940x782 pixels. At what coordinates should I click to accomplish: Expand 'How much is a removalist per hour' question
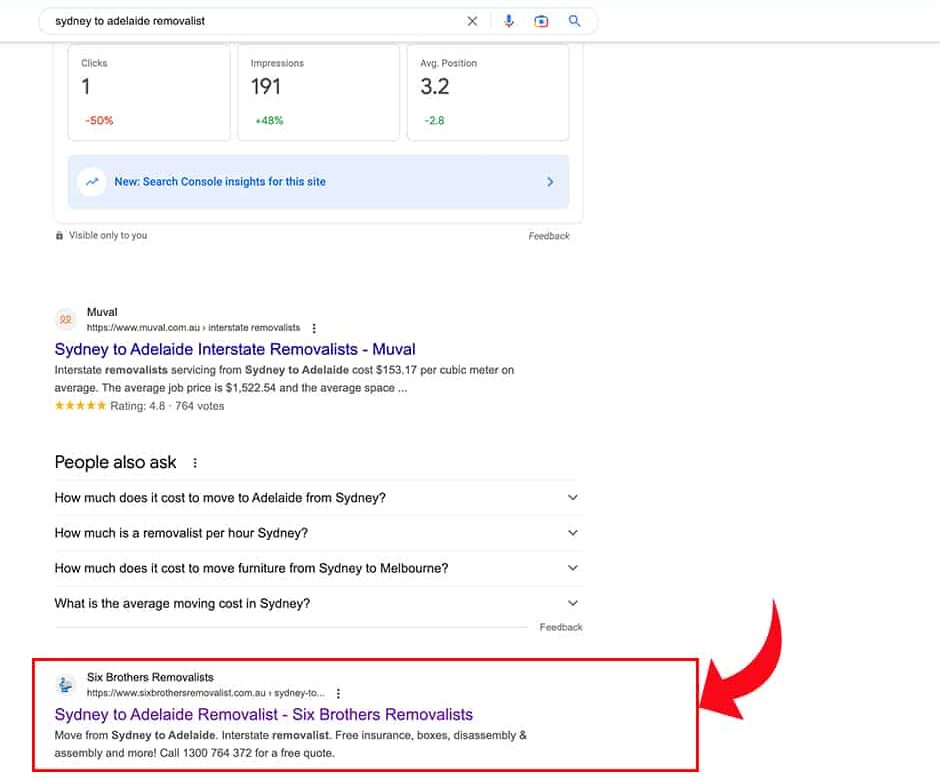pos(572,533)
